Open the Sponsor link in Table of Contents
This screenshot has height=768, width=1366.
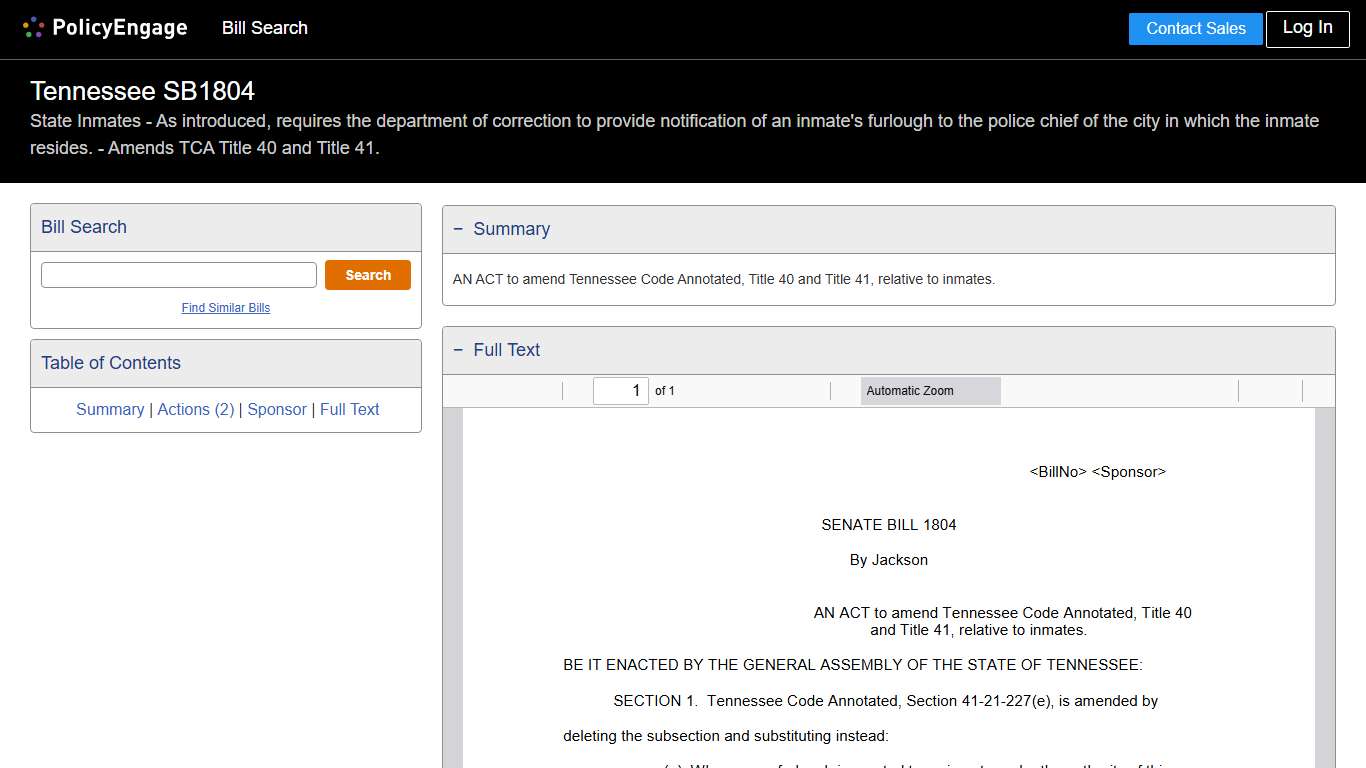tap(277, 409)
